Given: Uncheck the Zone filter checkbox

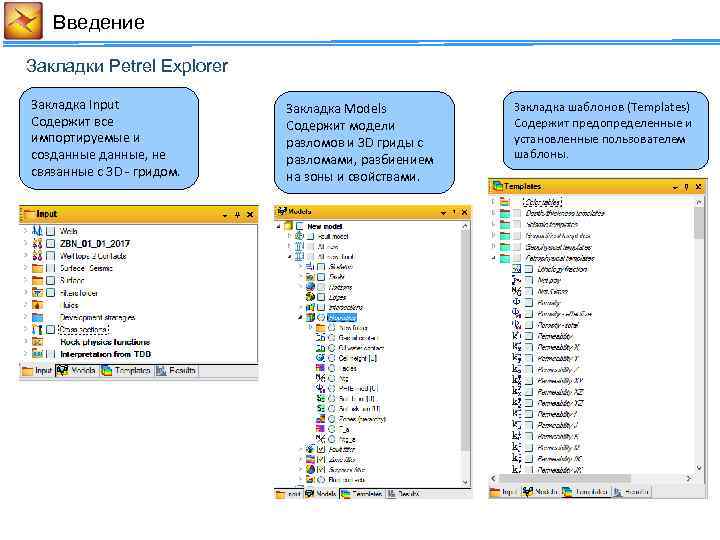Looking at the screenshot, I should coord(321,459).
